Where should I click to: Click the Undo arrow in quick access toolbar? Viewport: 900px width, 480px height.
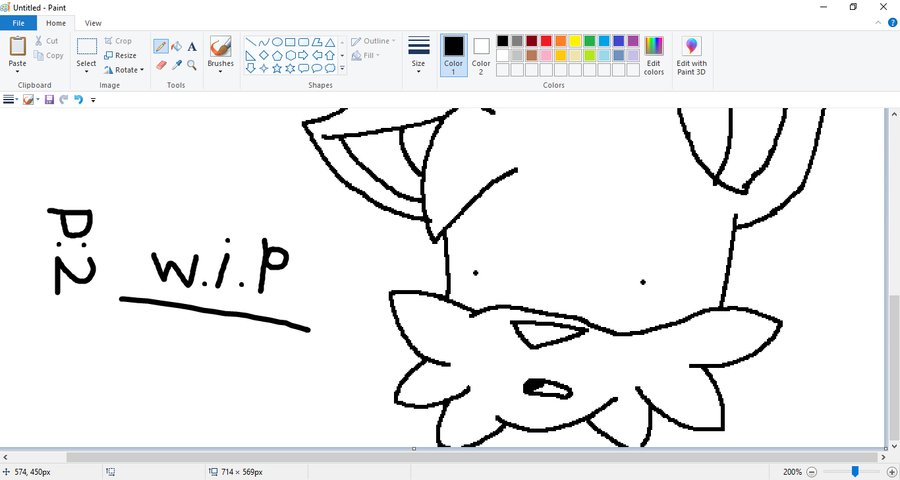[79, 100]
